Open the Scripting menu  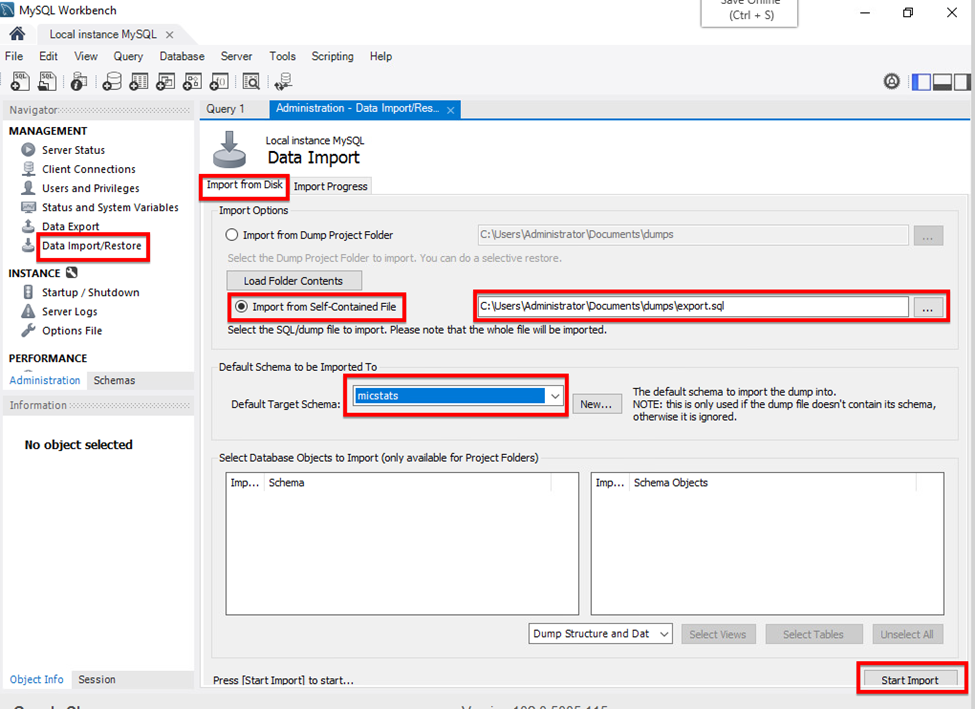pos(332,56)
